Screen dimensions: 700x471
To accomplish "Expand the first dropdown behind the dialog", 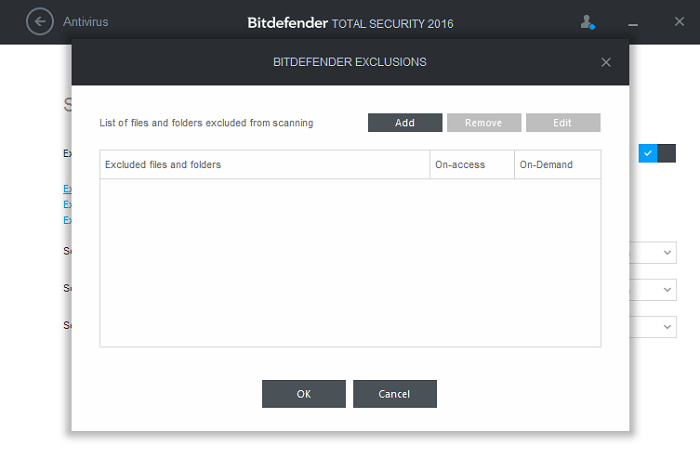I will (668, 253).
